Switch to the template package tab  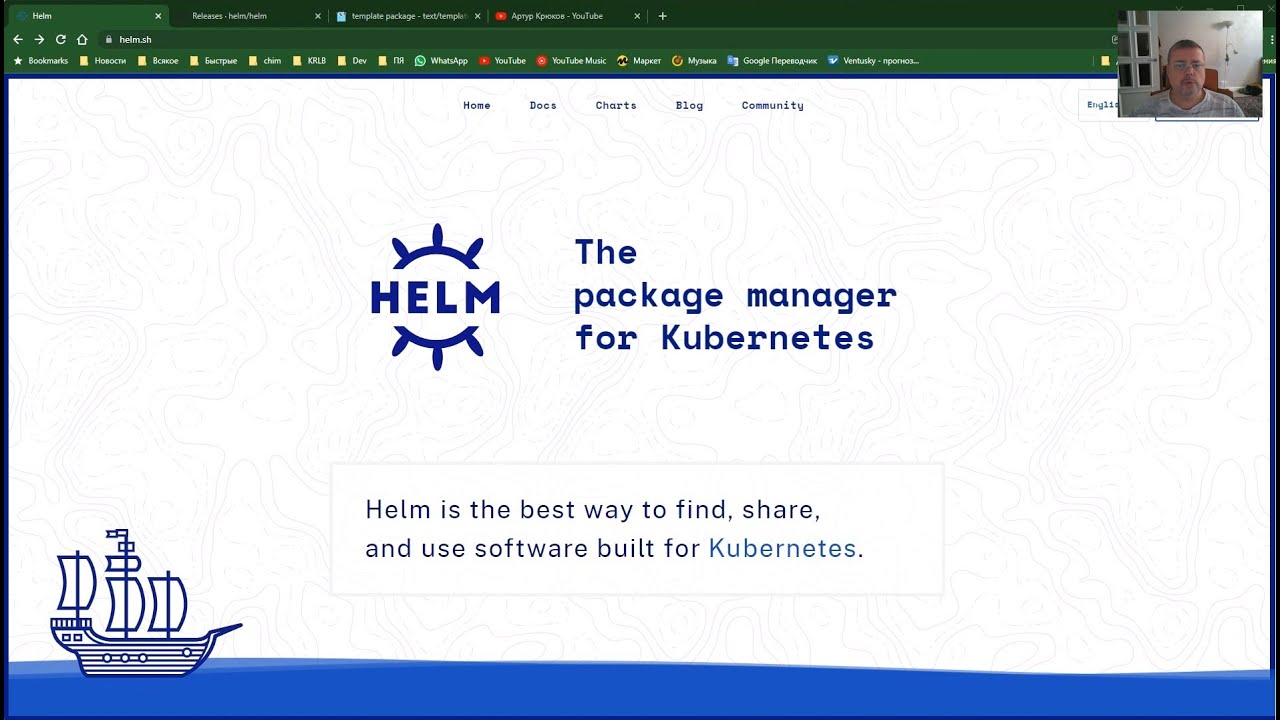pos(407,16)
